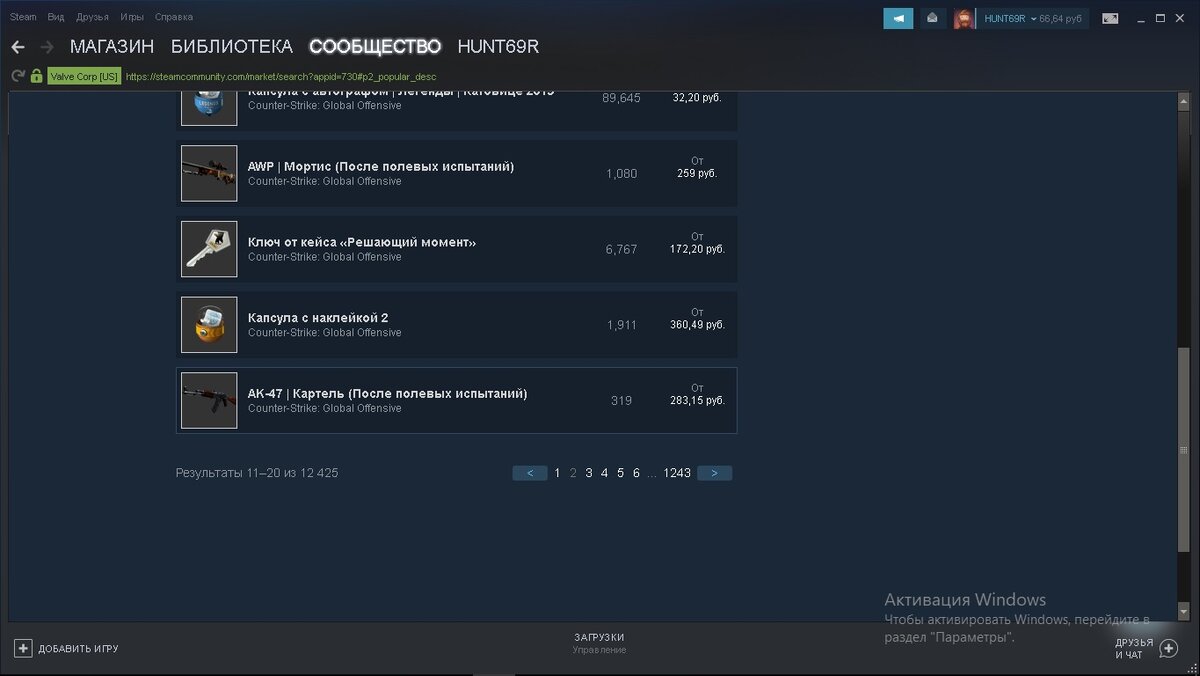Open results page 4
Image resolution: width=1200 pixels, height=676 pixels.
click(x=604, y=473)
